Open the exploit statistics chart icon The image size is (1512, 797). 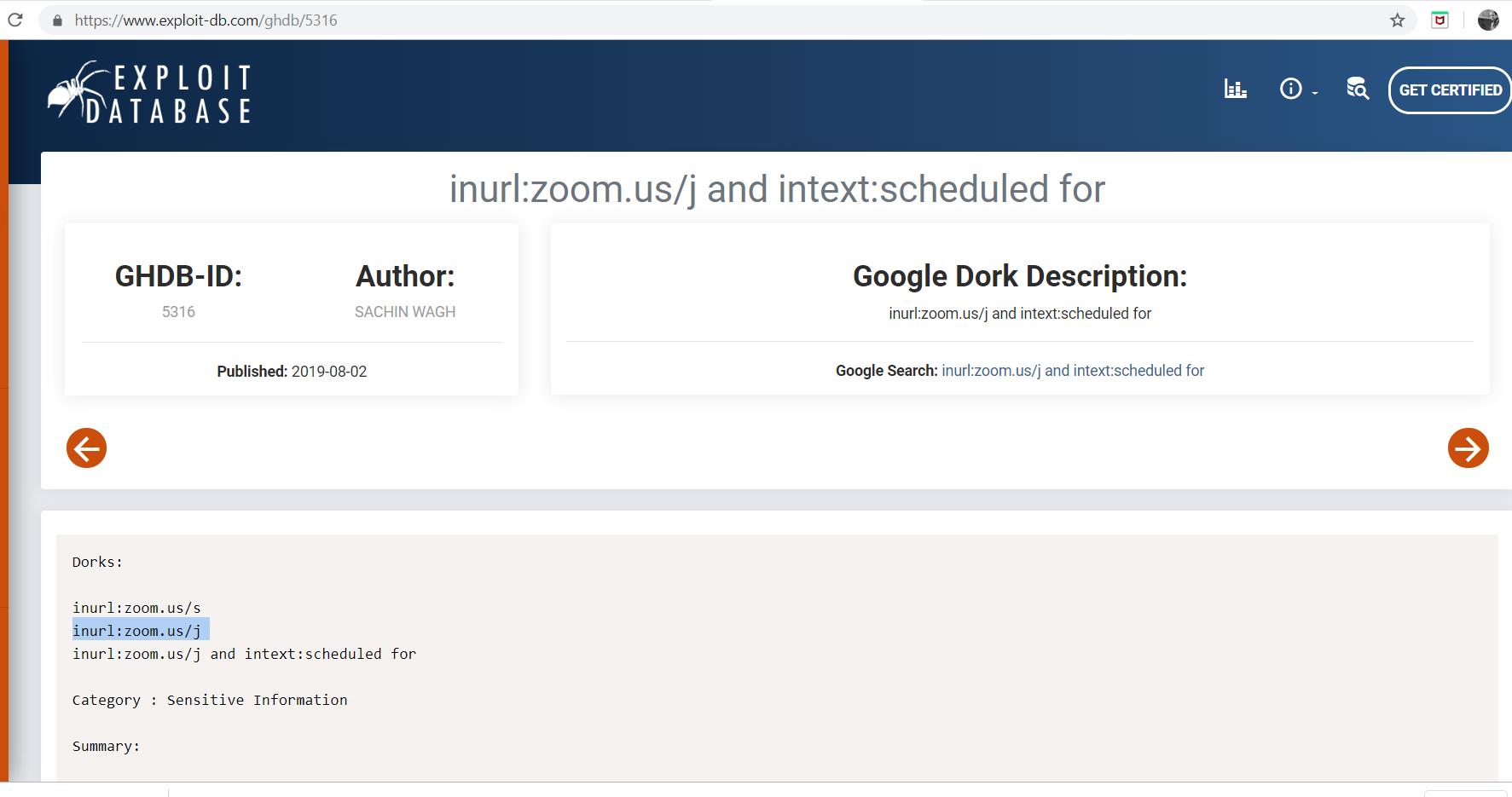pos(1236,89)
